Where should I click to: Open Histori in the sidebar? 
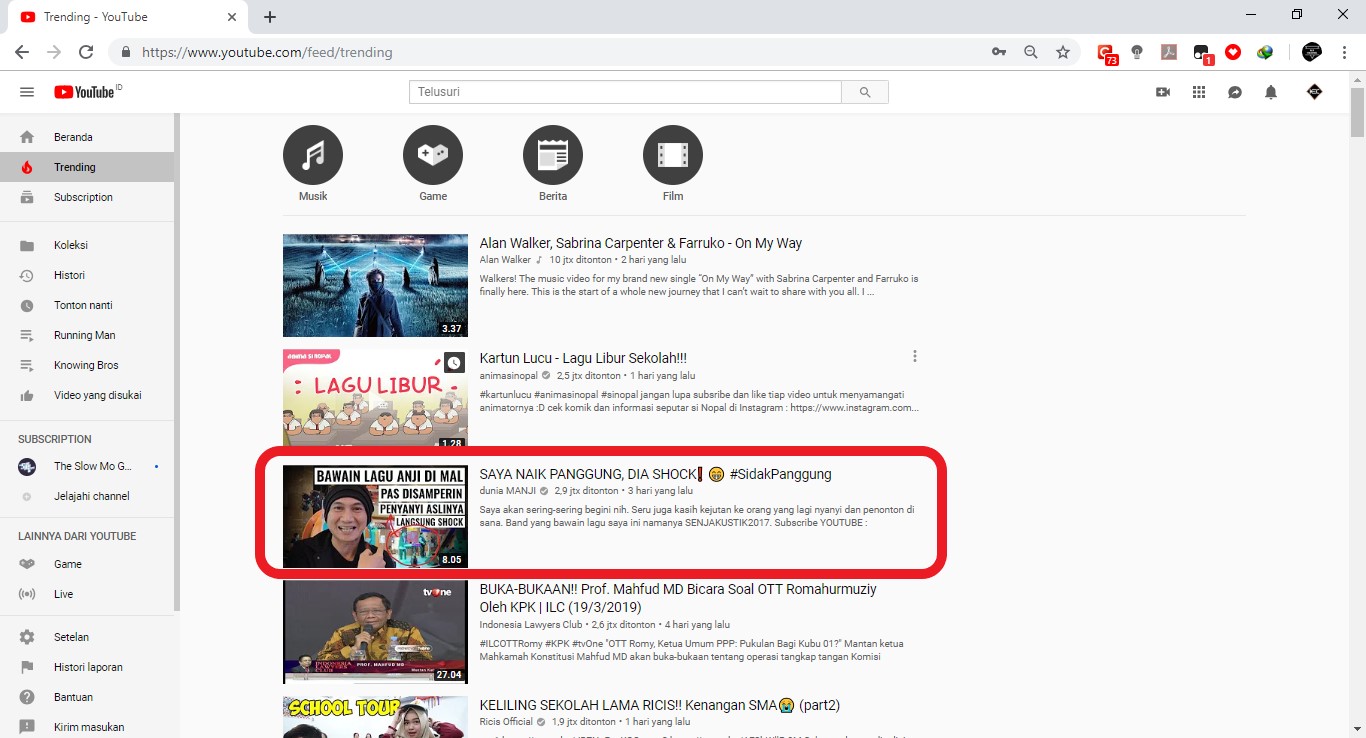pyautogui.click(x=87, y=275)
